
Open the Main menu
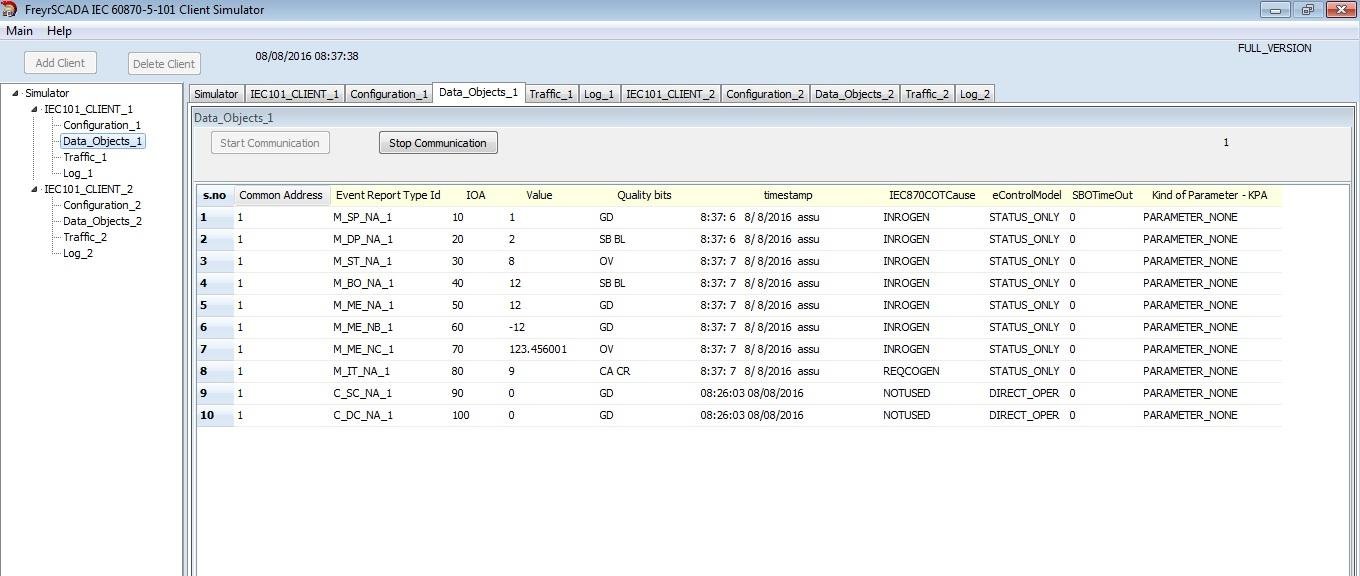[19, 31]
